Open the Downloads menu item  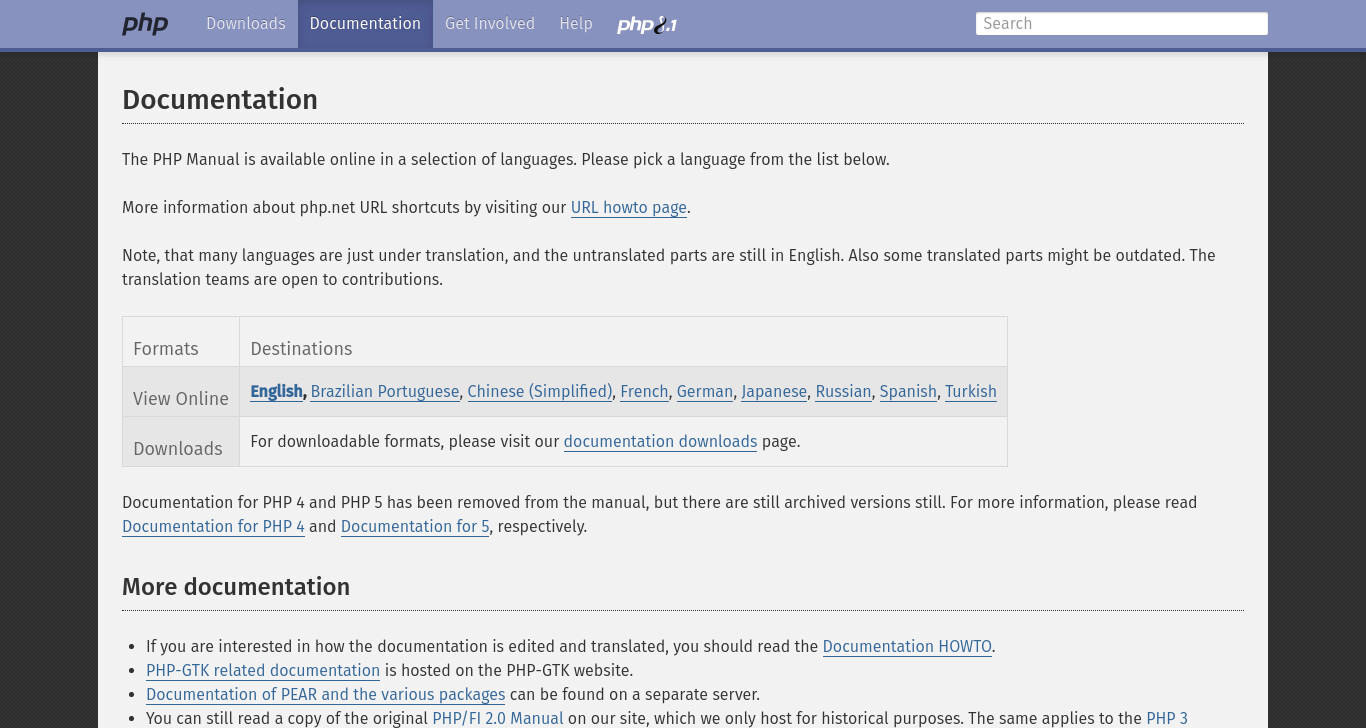click(246, 24)
